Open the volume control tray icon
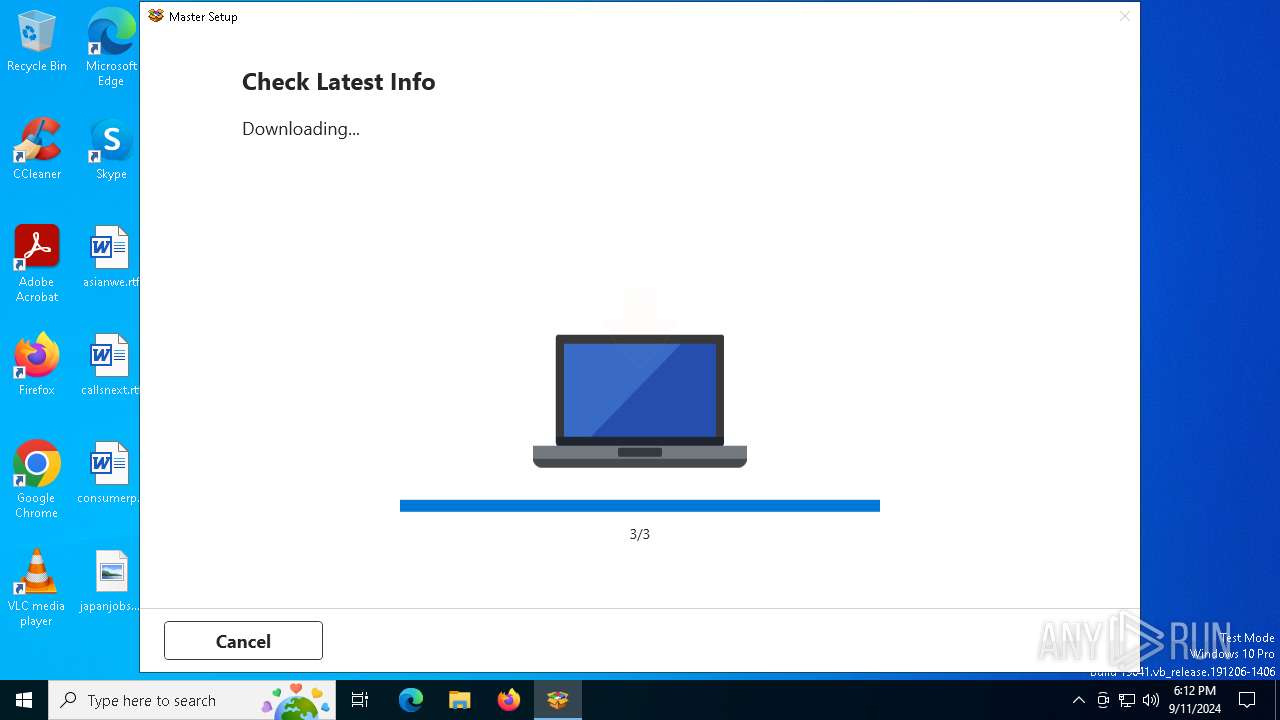The height and width of the screenshot is (720, 1280). pos(1151,700)
